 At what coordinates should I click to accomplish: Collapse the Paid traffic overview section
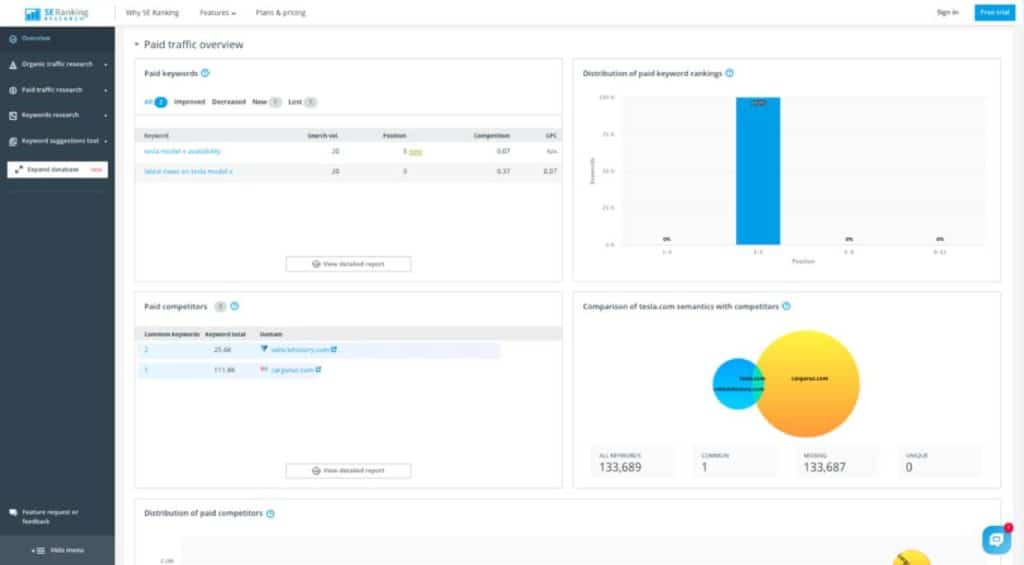tap(137, 45)
